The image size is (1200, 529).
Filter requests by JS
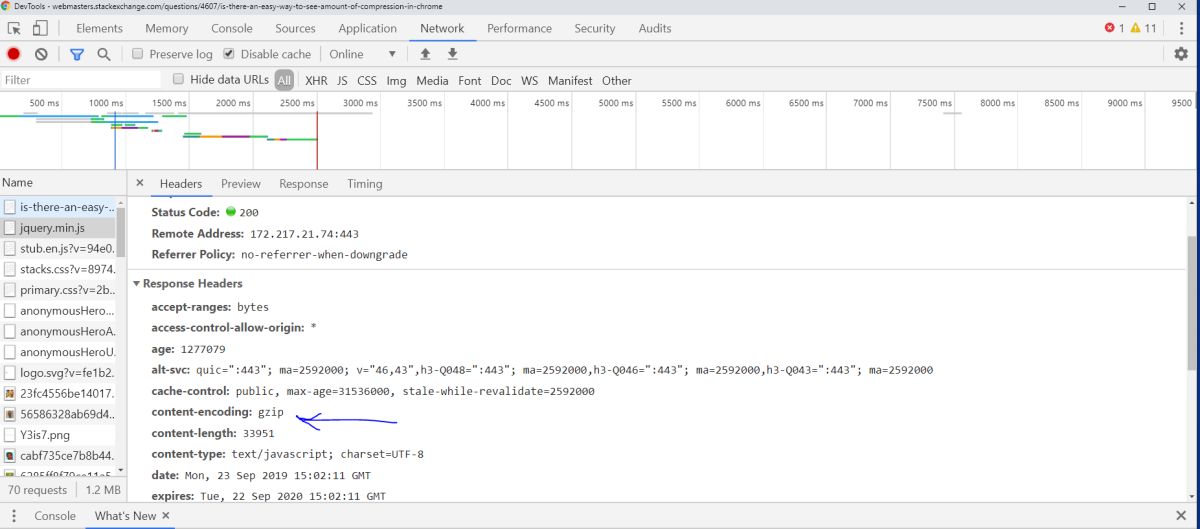tap(342, 80)
